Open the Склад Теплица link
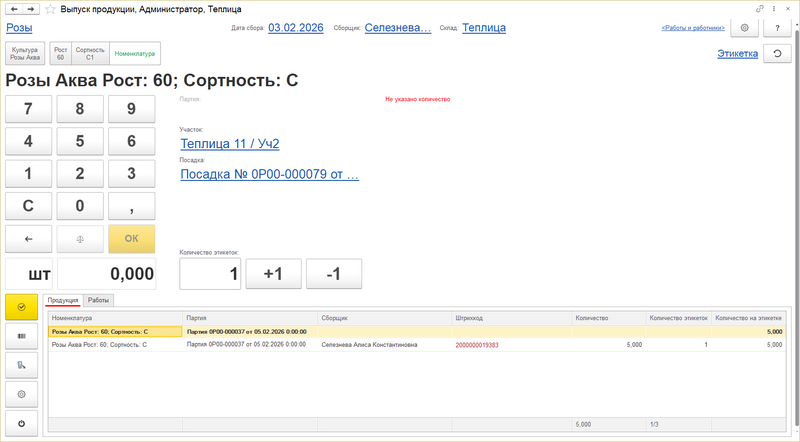The height and width of the screenshot is (442, 800). 484,28
